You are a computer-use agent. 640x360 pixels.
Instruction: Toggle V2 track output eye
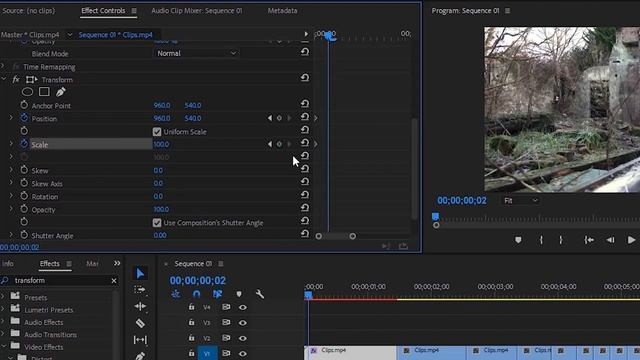(x=242, y=338)
